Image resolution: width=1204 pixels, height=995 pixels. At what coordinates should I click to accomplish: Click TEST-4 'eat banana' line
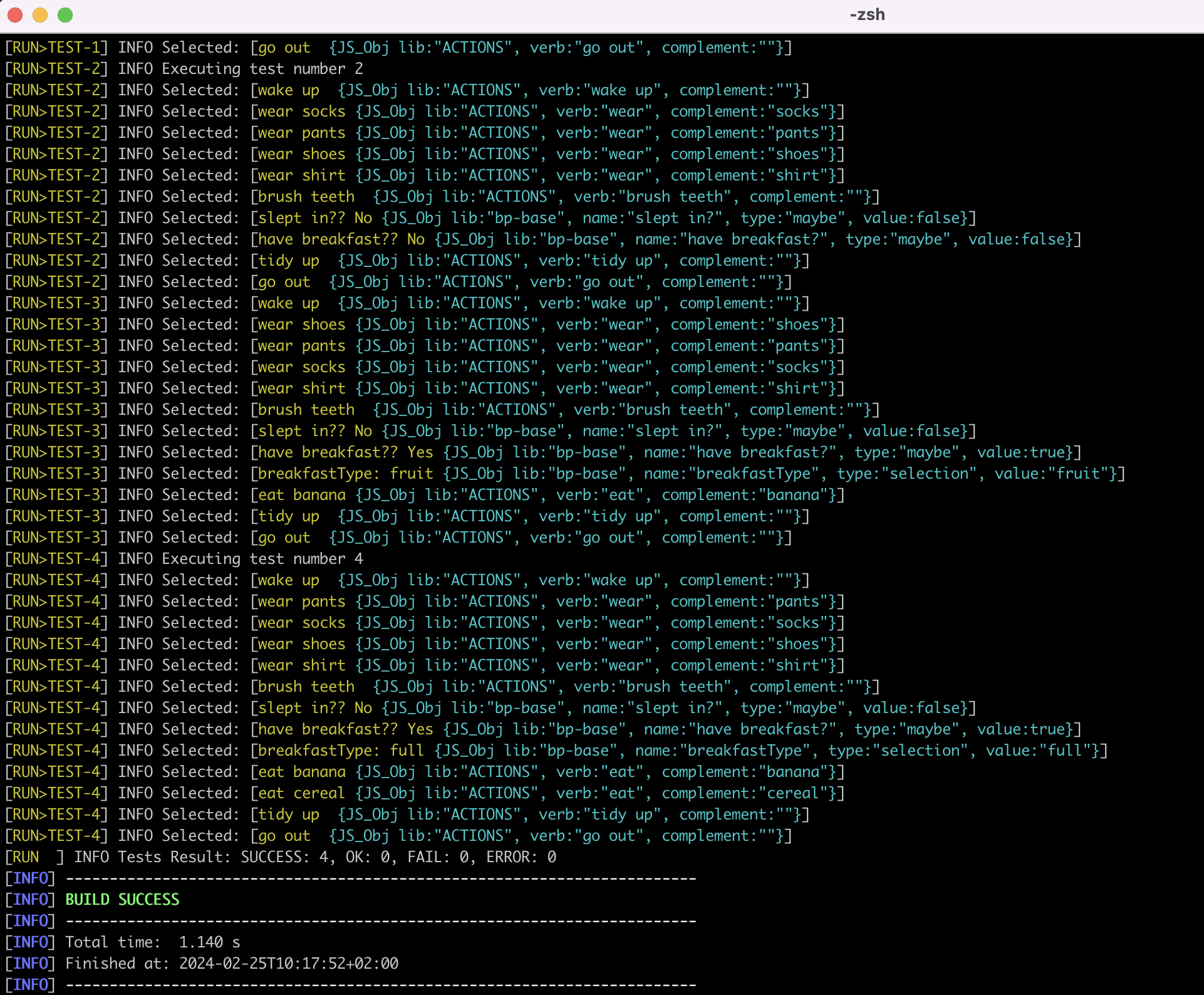[x=425, y=772]
